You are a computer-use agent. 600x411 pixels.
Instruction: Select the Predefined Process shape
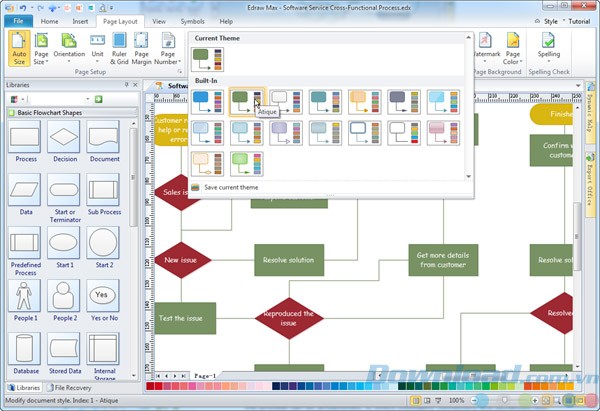(25, 247)
